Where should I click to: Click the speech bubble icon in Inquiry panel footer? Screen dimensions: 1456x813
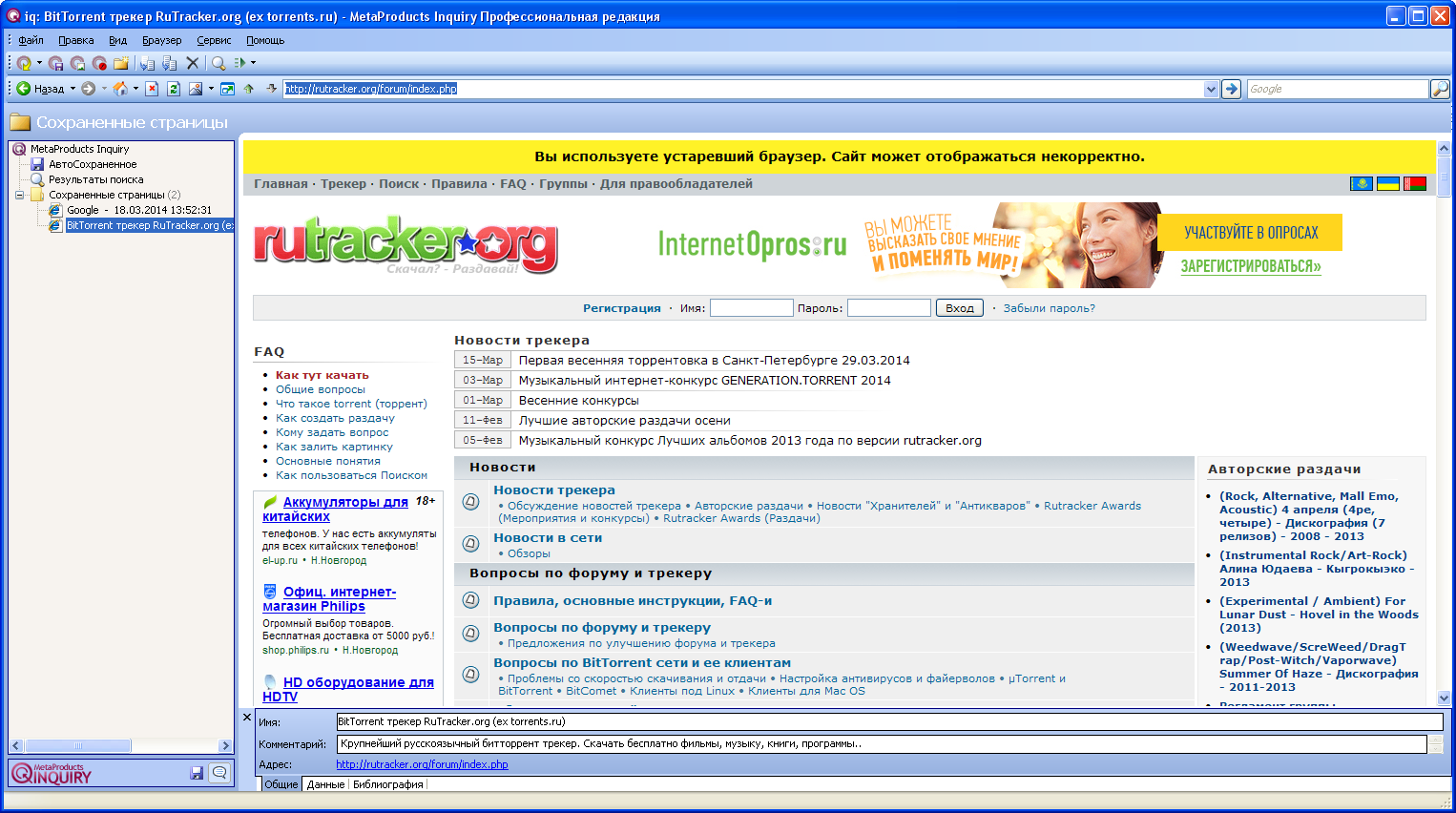[219, 773]
